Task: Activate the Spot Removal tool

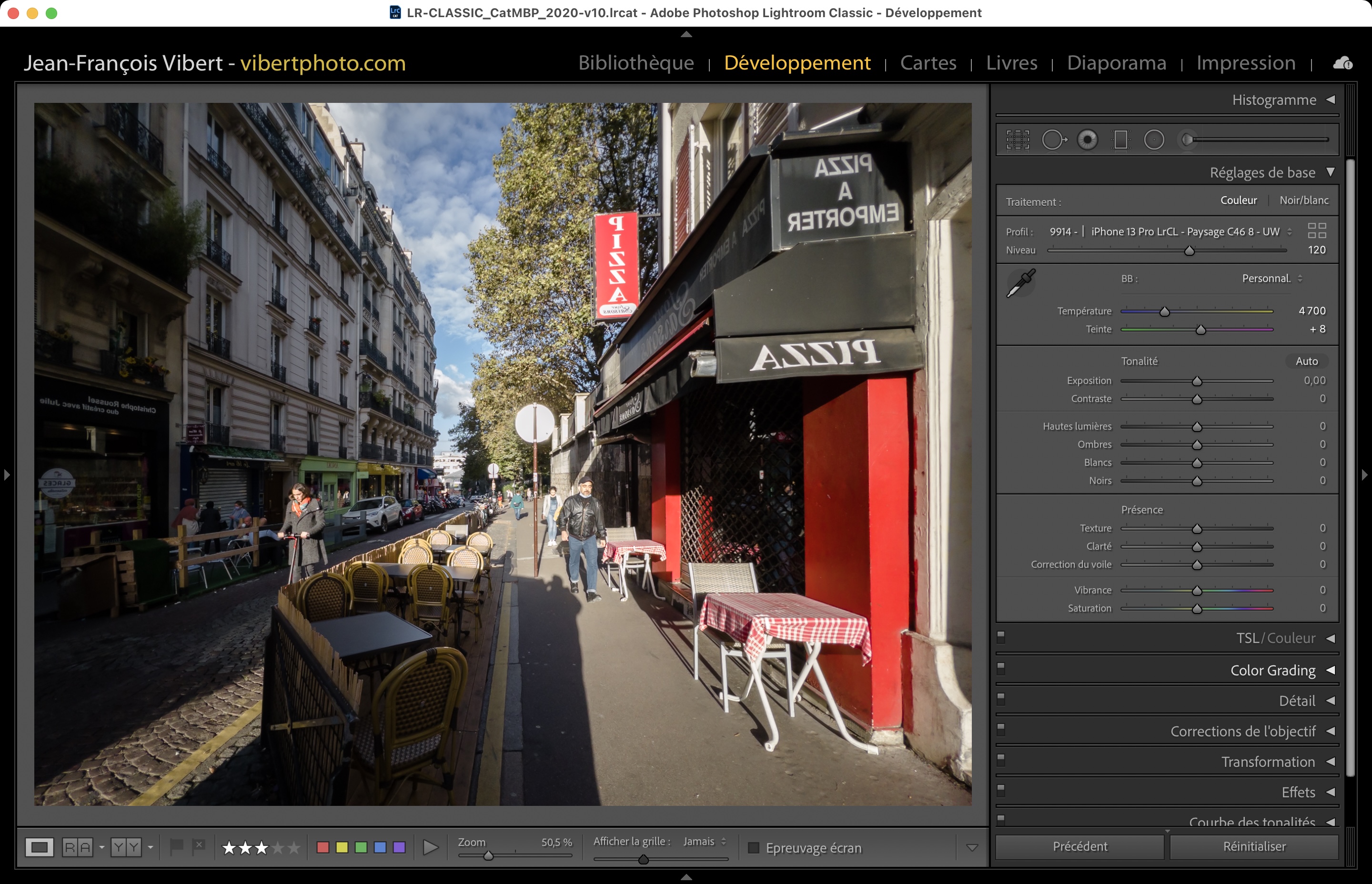Action: pyautogui.click(x=1053, y=140)
